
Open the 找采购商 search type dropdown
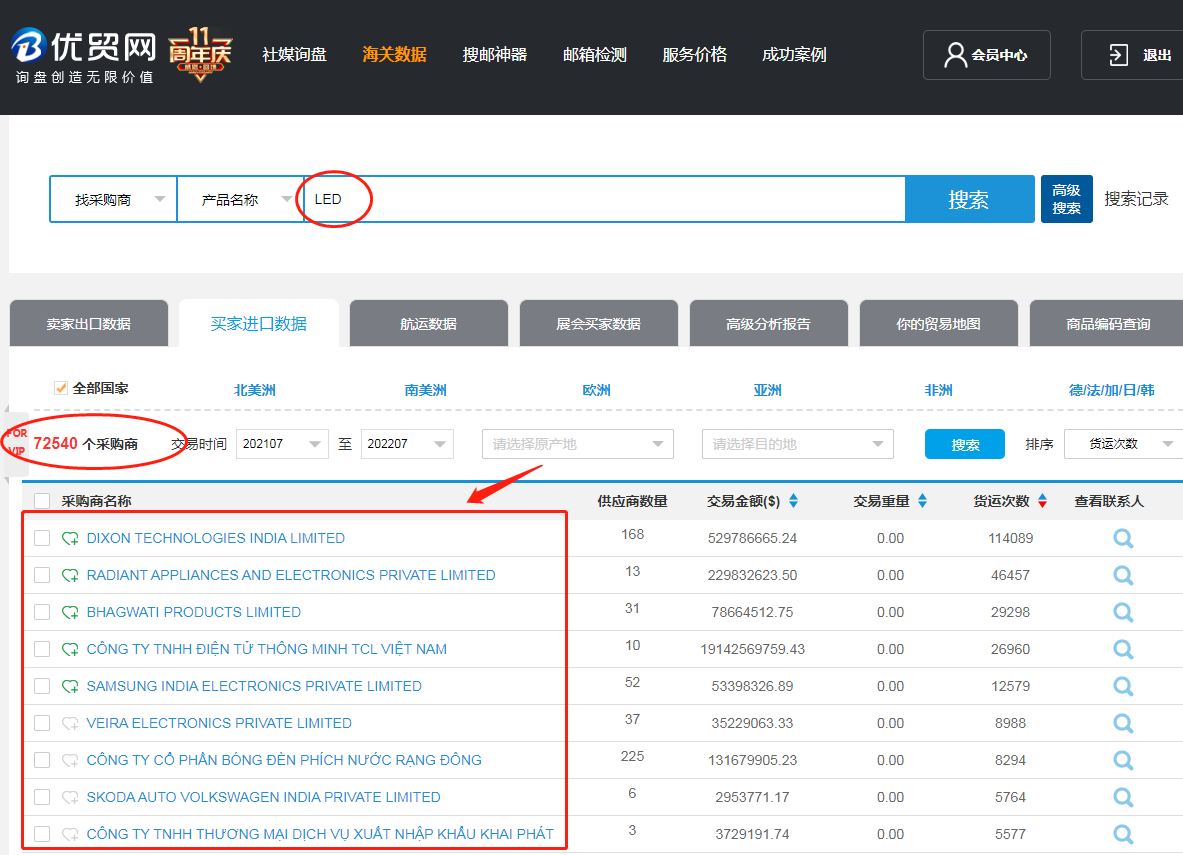click(113, 199)
